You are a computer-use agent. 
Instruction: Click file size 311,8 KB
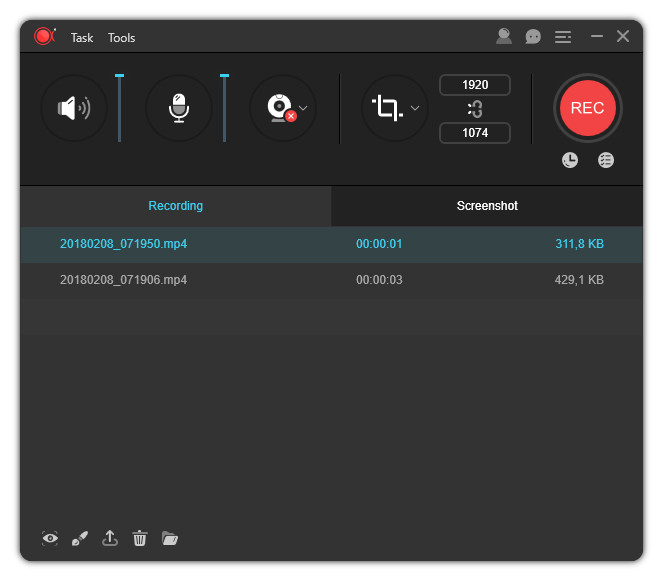coord(579,244)
